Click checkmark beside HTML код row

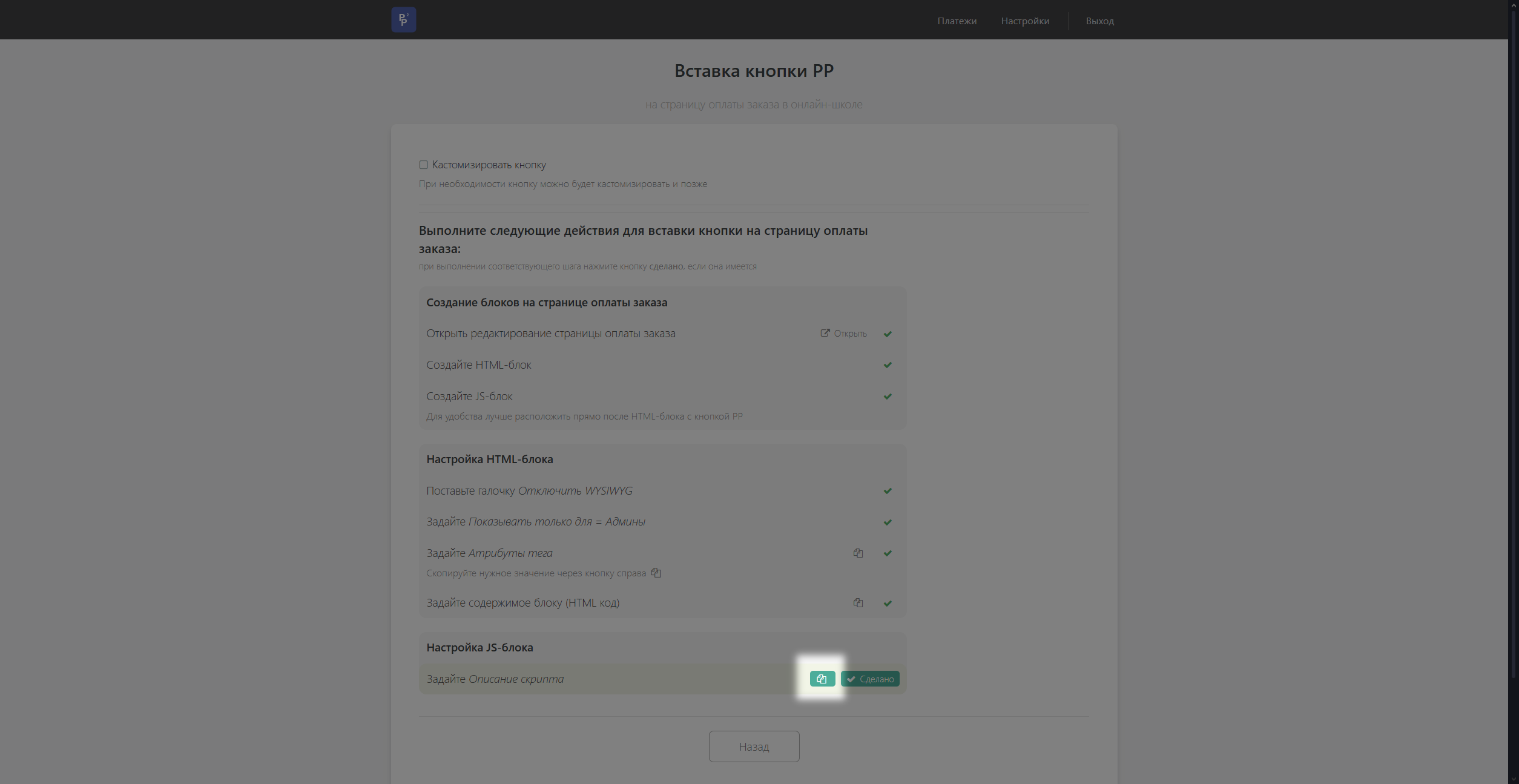coord(888,604)
